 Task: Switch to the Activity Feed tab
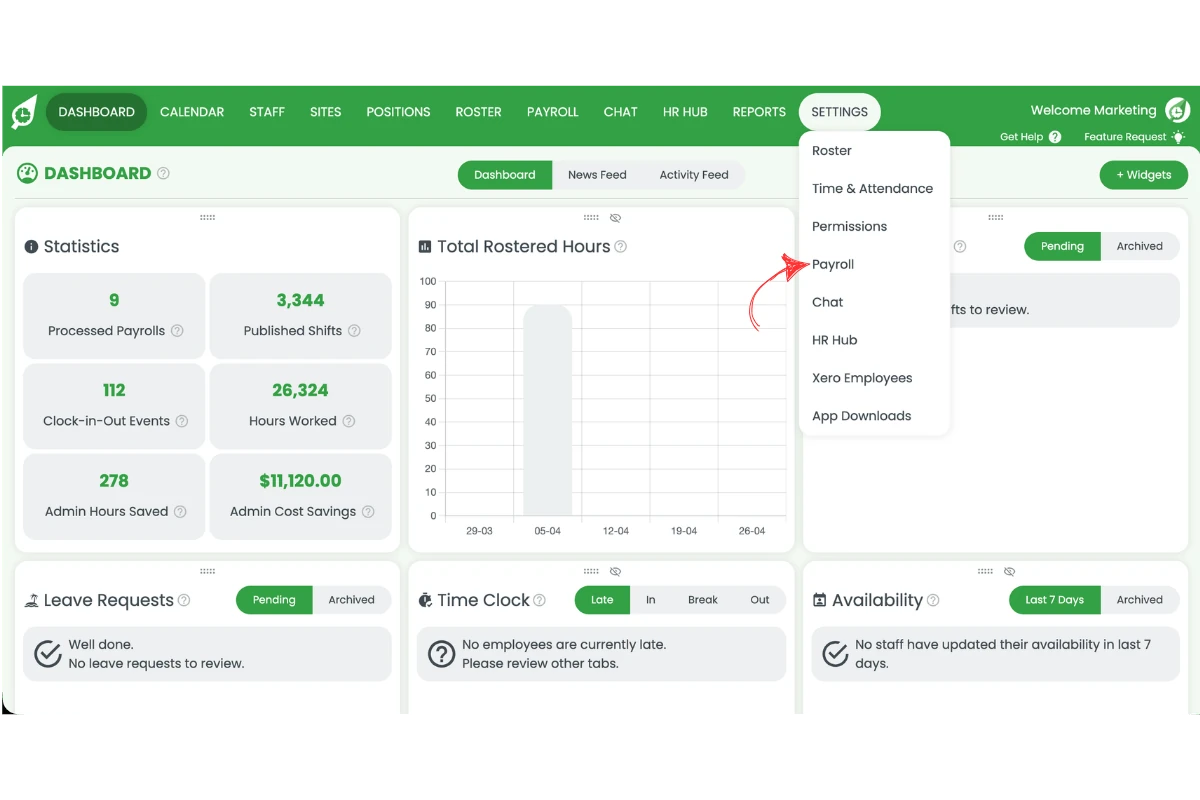pyautogui.click(x=694, y=175)
